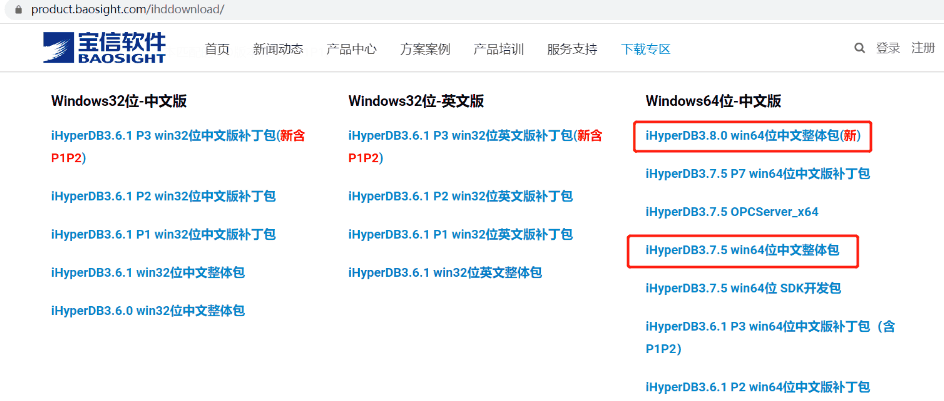Download iHyperDB3.8.0 win64位中文整体包
The image size is (944, 401).
tap(753, 136)
